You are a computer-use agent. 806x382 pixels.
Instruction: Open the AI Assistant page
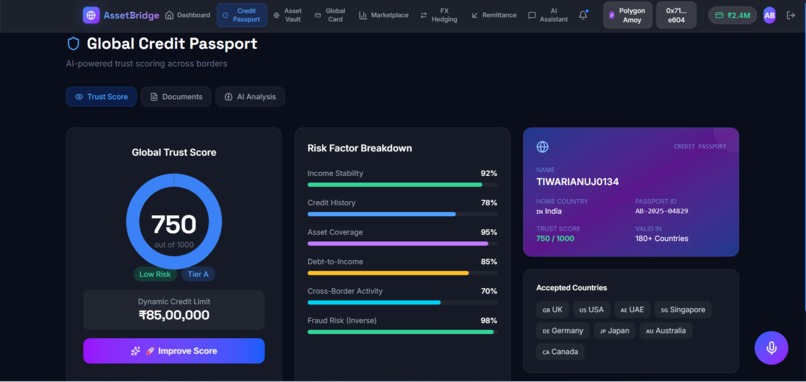pos(548,15)
